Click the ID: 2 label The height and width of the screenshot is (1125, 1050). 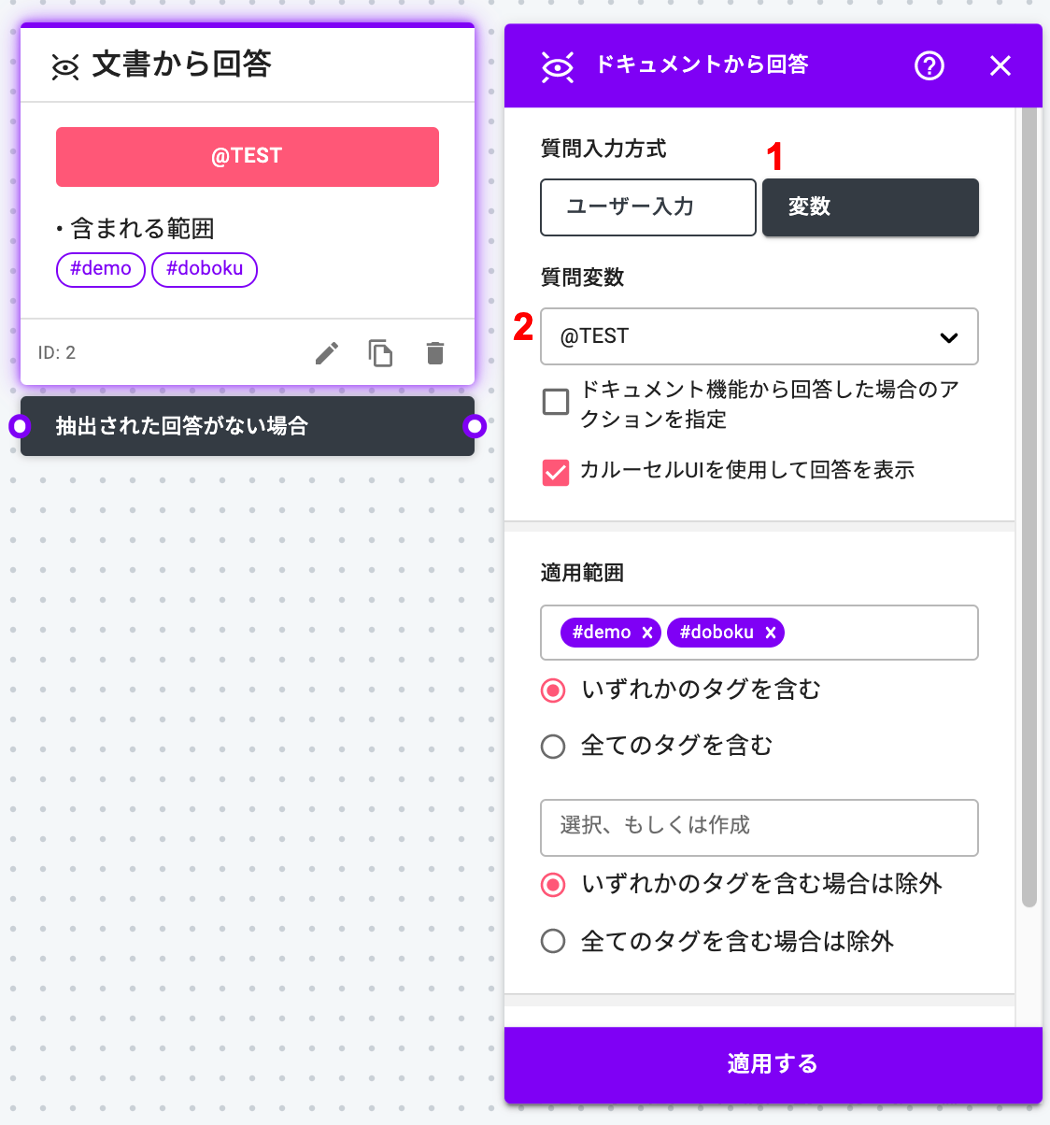click(x=57, y=353)
